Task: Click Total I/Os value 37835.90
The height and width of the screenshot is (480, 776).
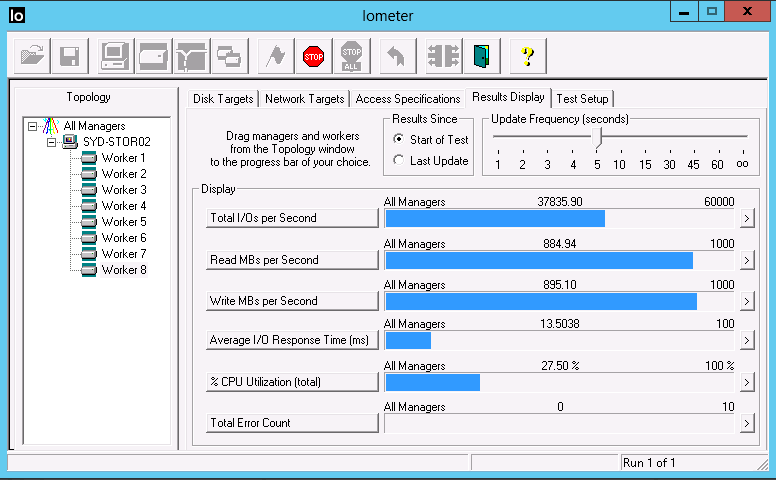Action: point(560,202)
